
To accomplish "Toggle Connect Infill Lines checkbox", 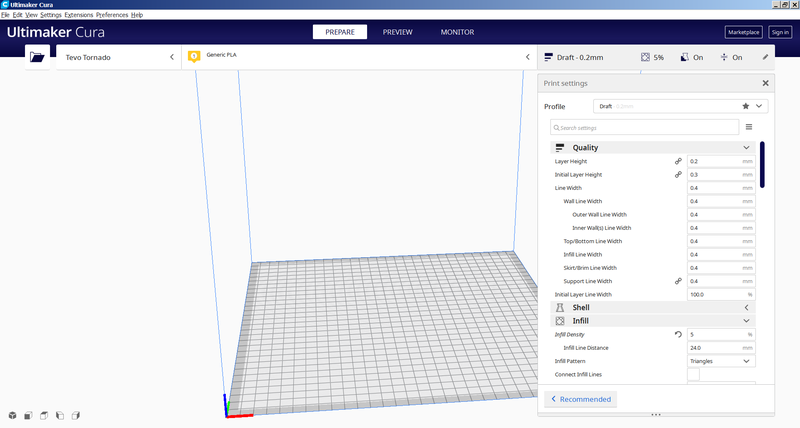I will point(693,374).
